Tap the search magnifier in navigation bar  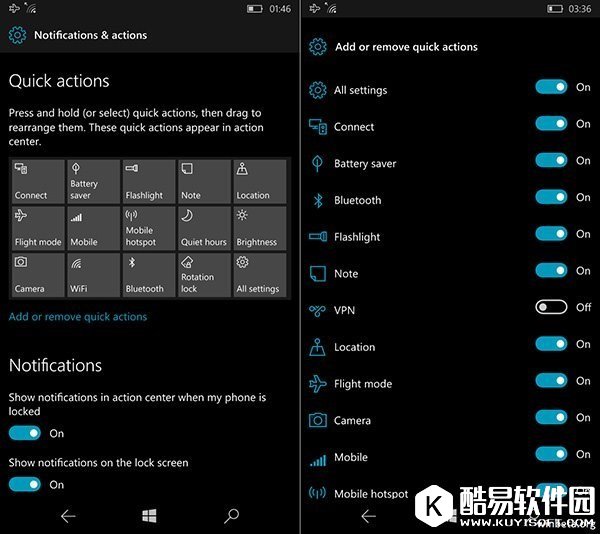pyautogui.click(x=231, y=516)
